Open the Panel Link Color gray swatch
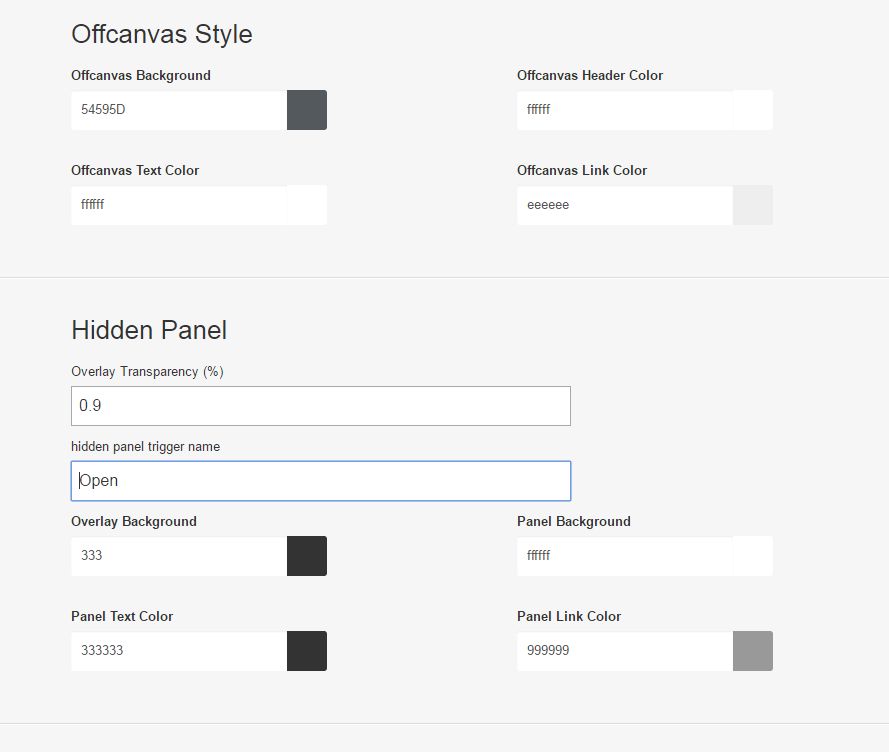This screenshot has height=752, width=889. [752, 651]
